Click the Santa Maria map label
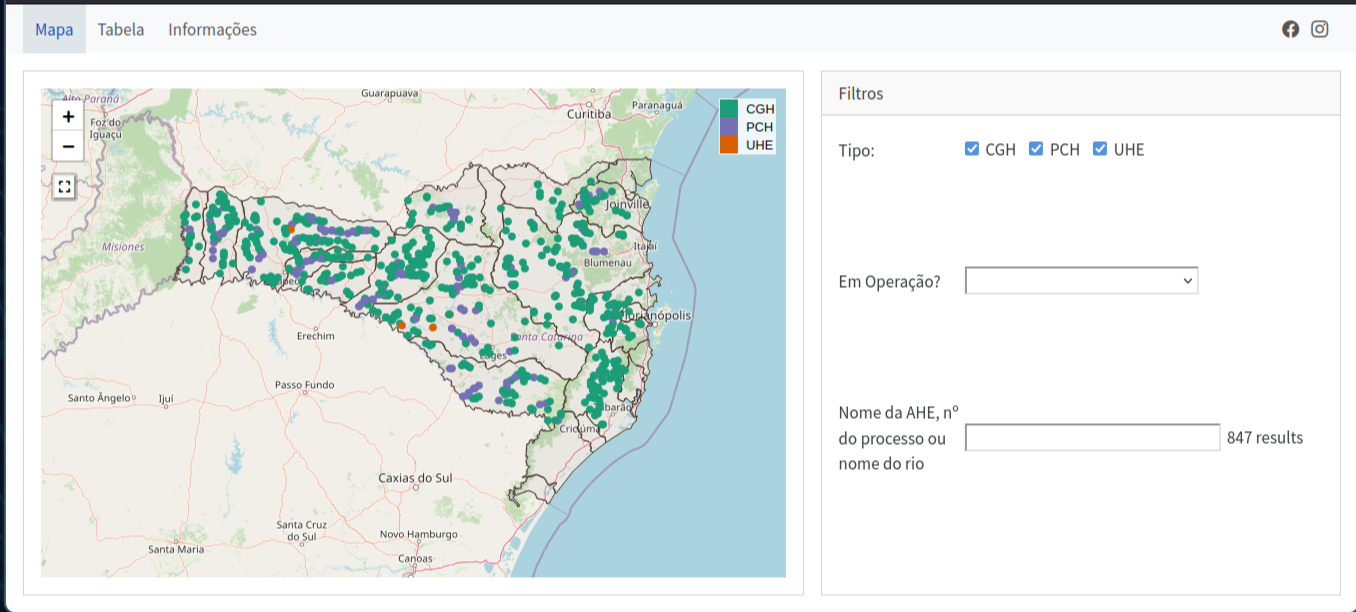Image resolution: width=1356 pixels, height=612 pixels. (x=175, y=549)
